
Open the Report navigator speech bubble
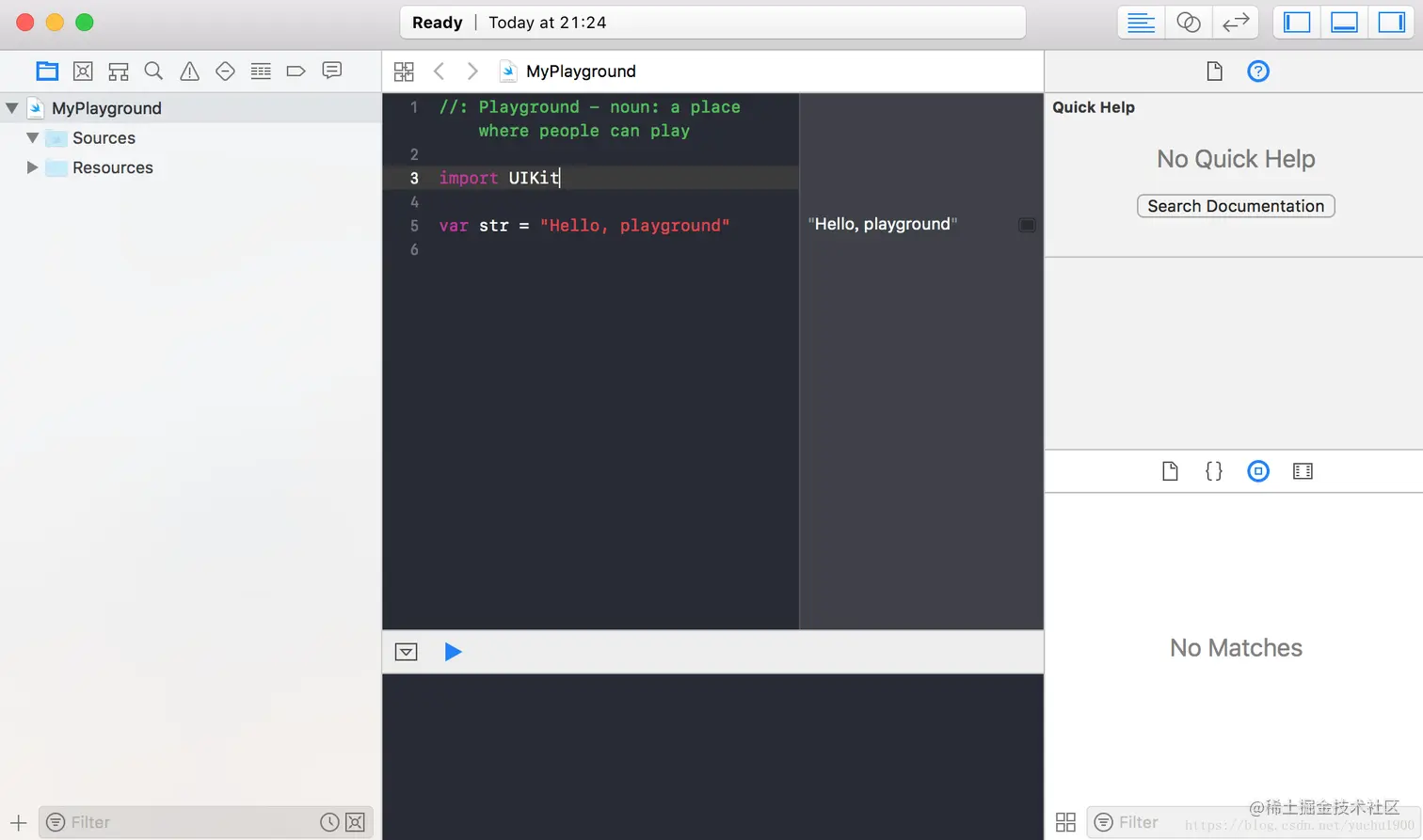tap(331, 71)
